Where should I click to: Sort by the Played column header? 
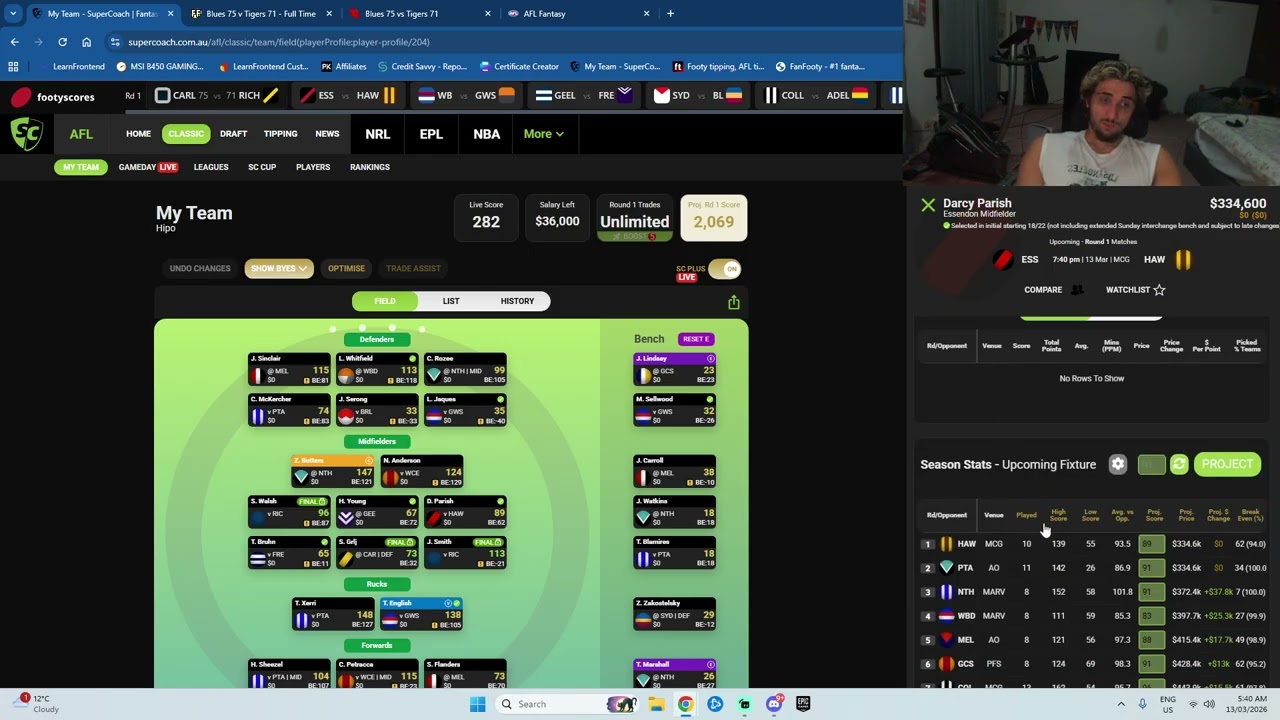point(1026,515)
